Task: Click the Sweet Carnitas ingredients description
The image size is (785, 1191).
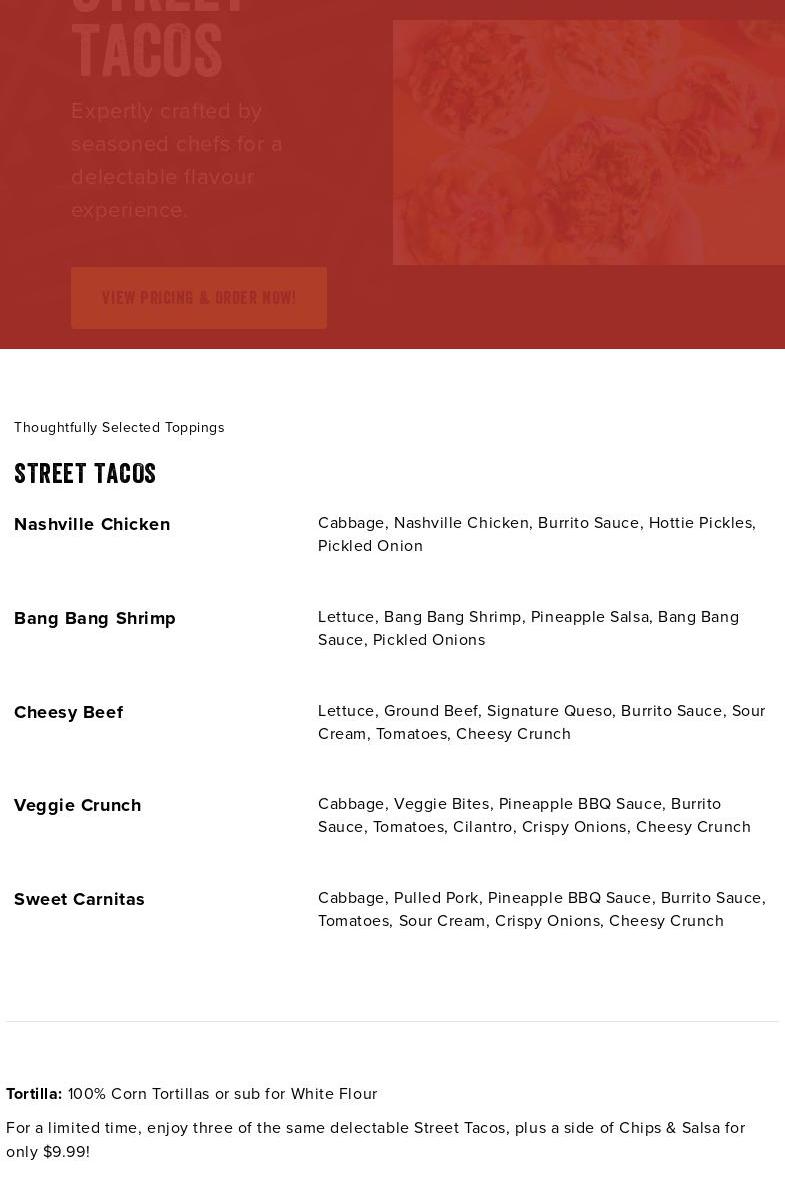Action: point(541,909)
